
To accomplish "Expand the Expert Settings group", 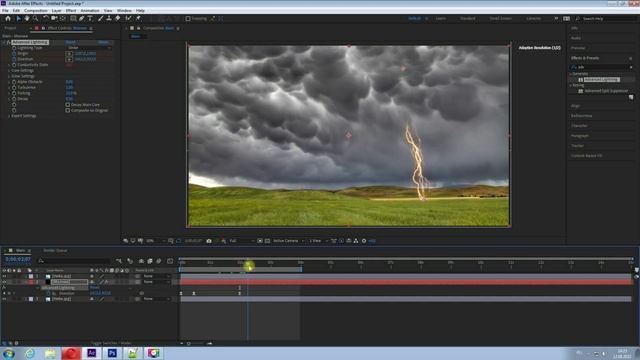I will 9,116.
